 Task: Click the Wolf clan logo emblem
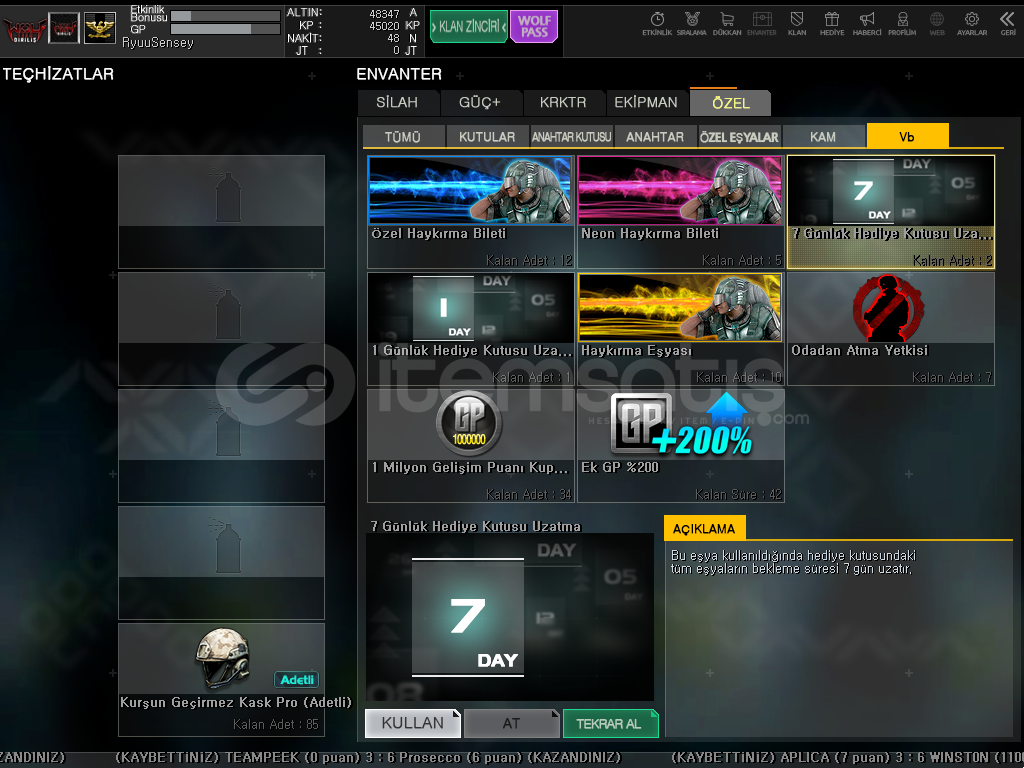pos(24,29)
